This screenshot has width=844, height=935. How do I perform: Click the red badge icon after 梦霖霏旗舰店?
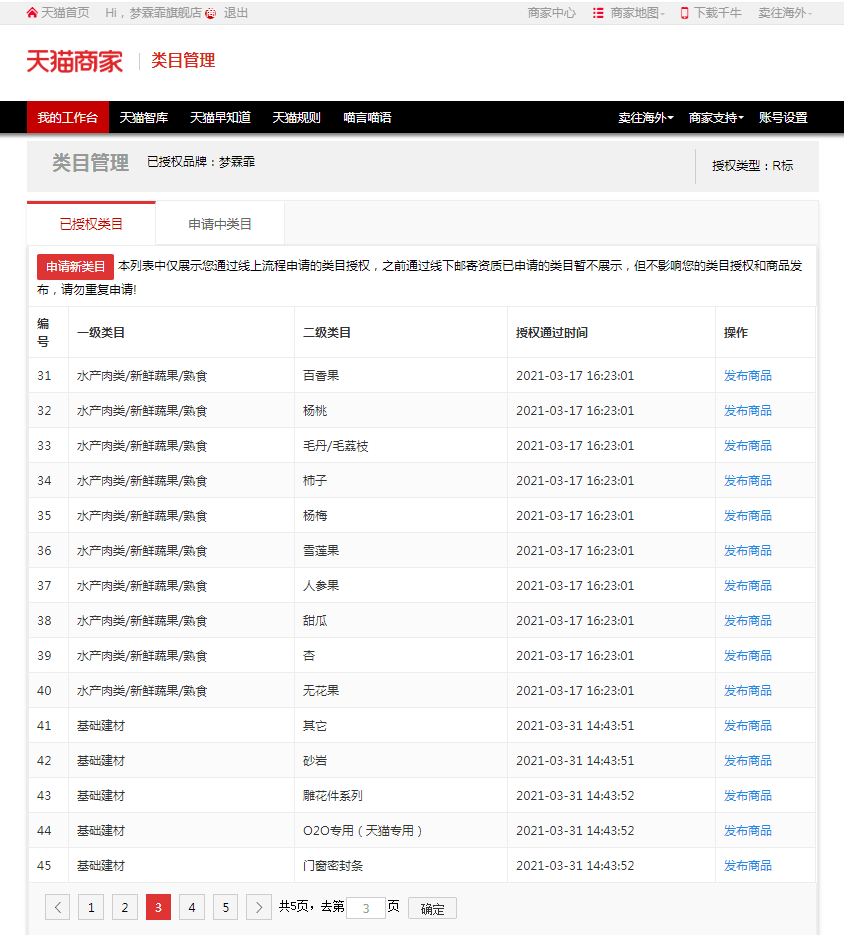pyautogui.click(x=211, y=13)
